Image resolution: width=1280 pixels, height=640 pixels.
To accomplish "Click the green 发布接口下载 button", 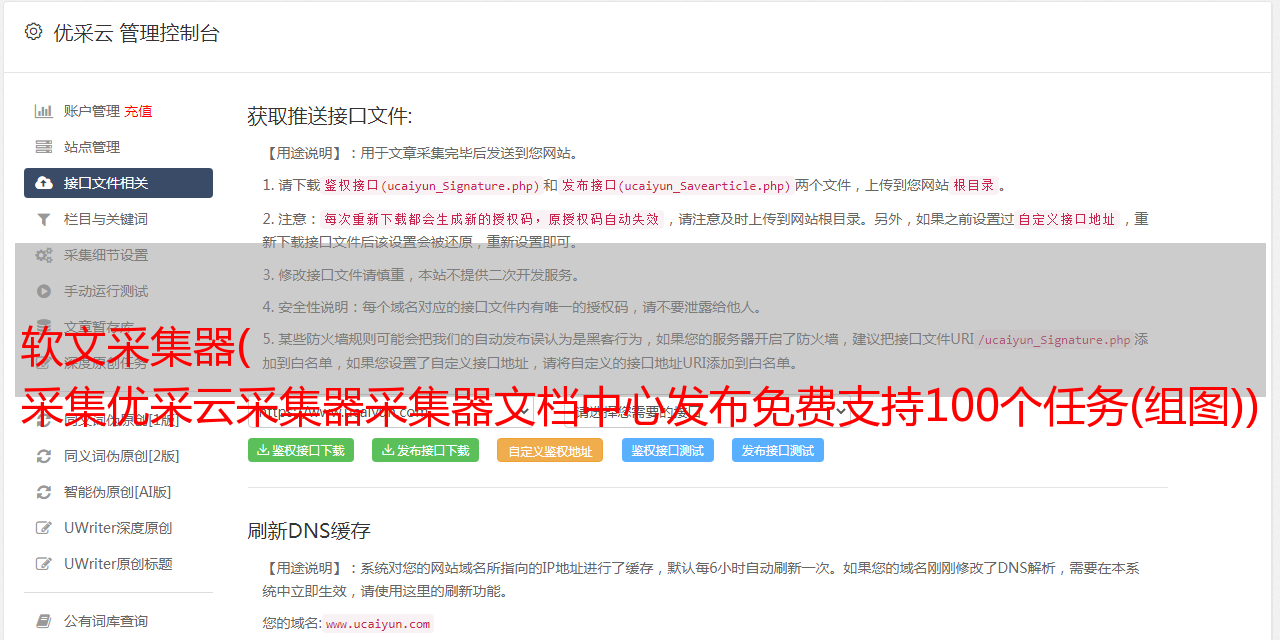I will 425,450.
